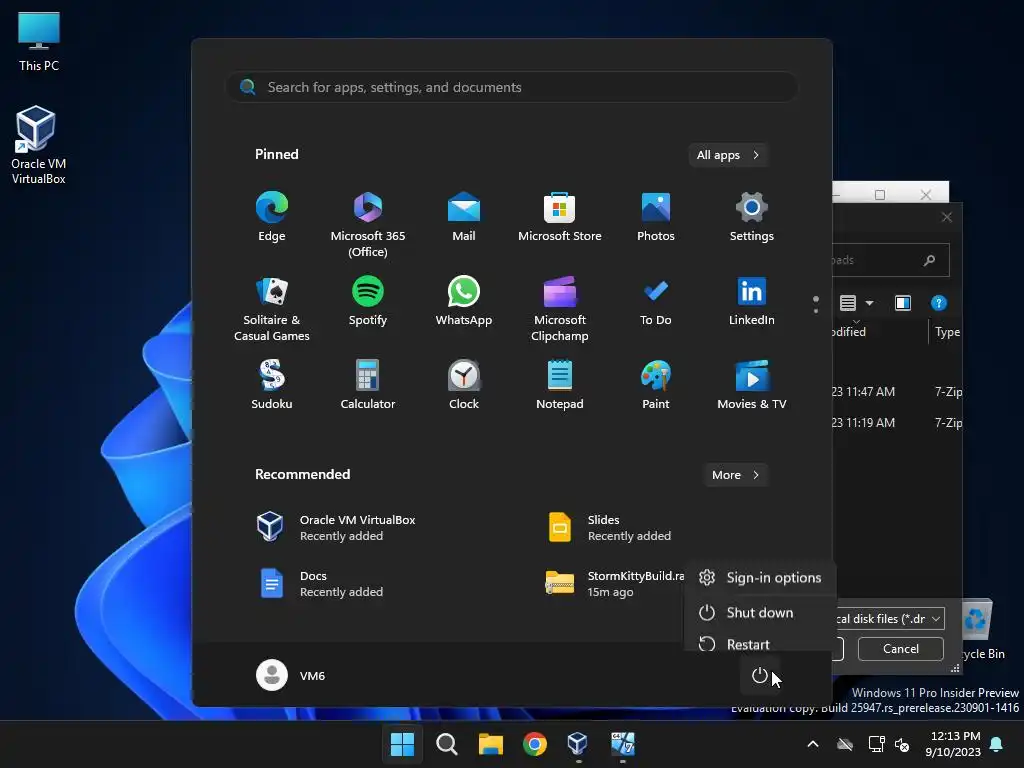This screenshot has height=768, width=1024.
Task: Select Restart from power menu
Action: click(760, 643)
